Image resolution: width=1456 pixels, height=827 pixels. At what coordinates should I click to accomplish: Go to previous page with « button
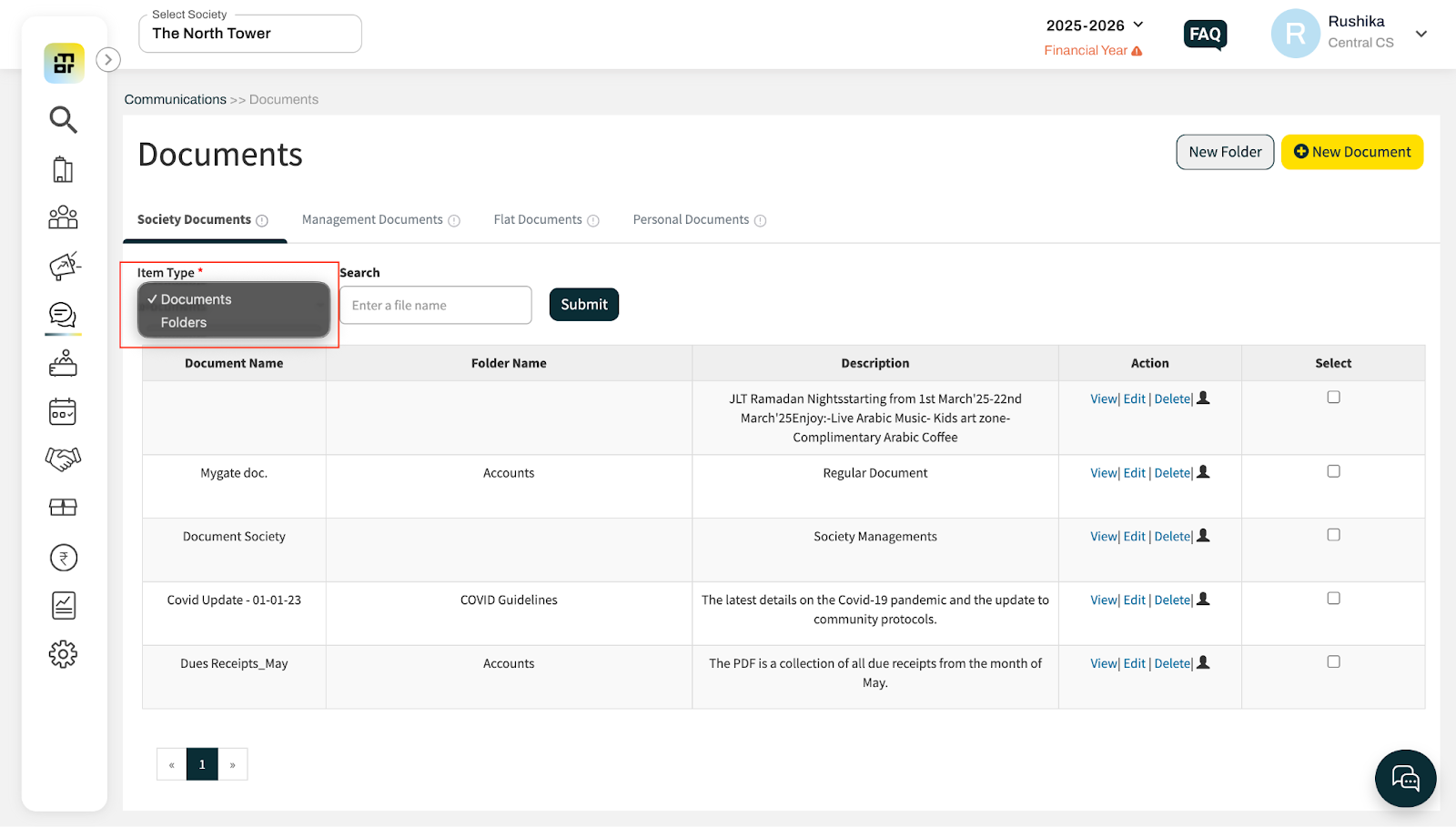pyautogui.click(x=171, y=764)
